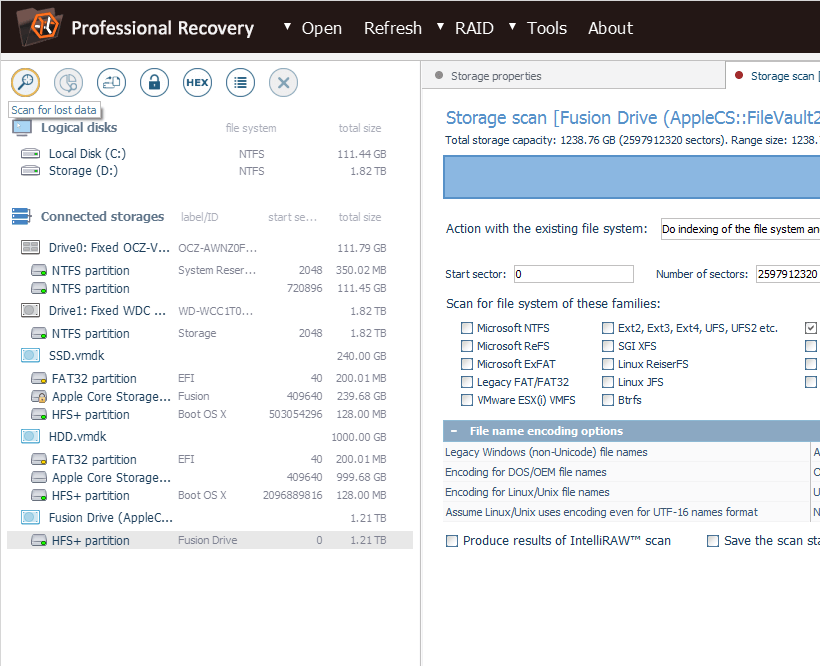Click the Drive0 OCZ disk icon
The width and height of the screenshot is (820, 666).
click(x=30, y=247)
